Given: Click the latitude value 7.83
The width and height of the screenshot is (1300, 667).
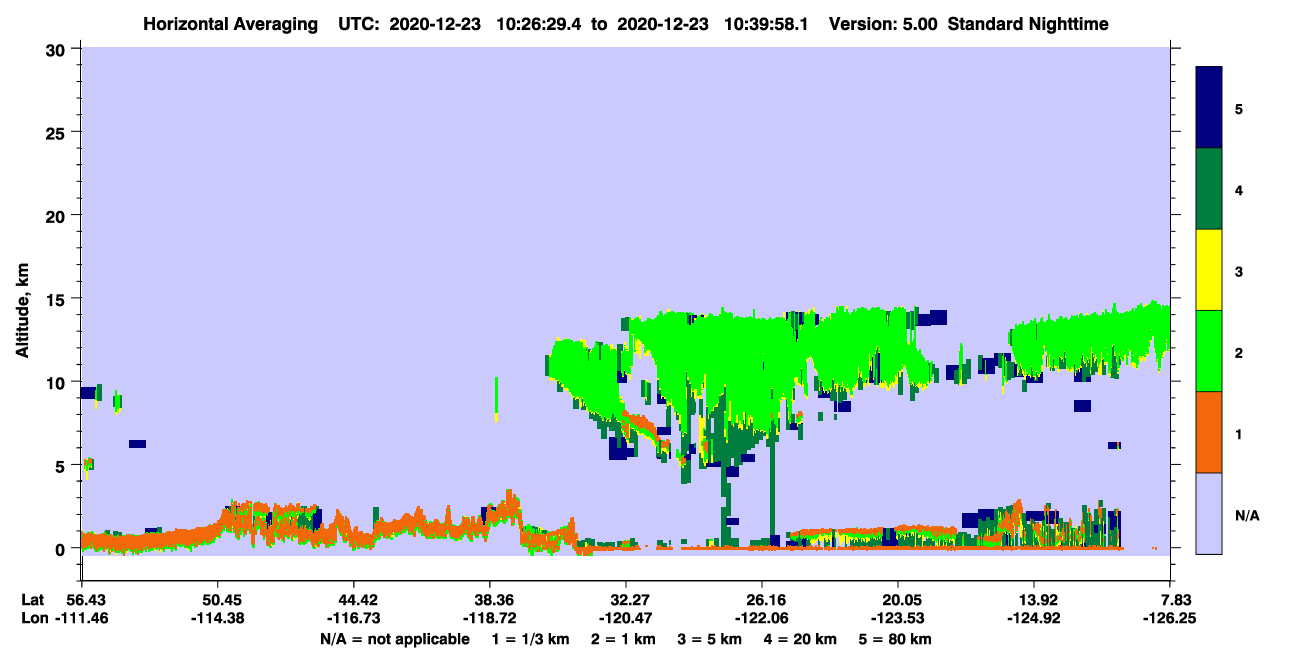Looking at the screenshot, I should click(1175, 600).
